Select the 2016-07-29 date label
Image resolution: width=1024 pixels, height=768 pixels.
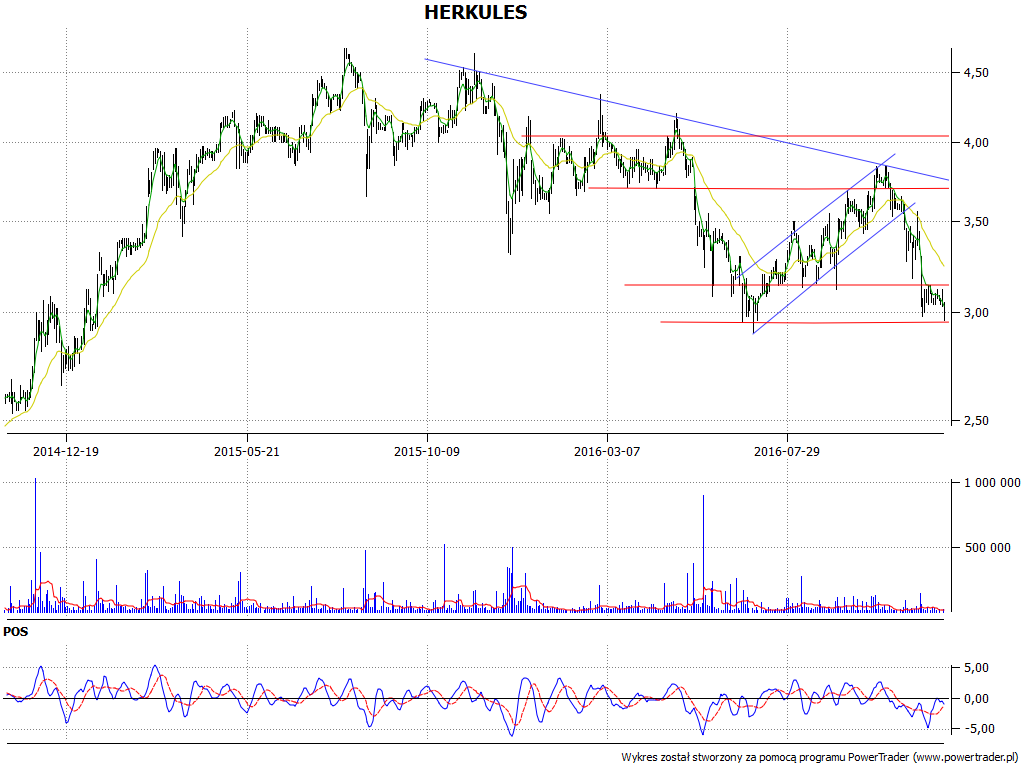coord(787,451)
